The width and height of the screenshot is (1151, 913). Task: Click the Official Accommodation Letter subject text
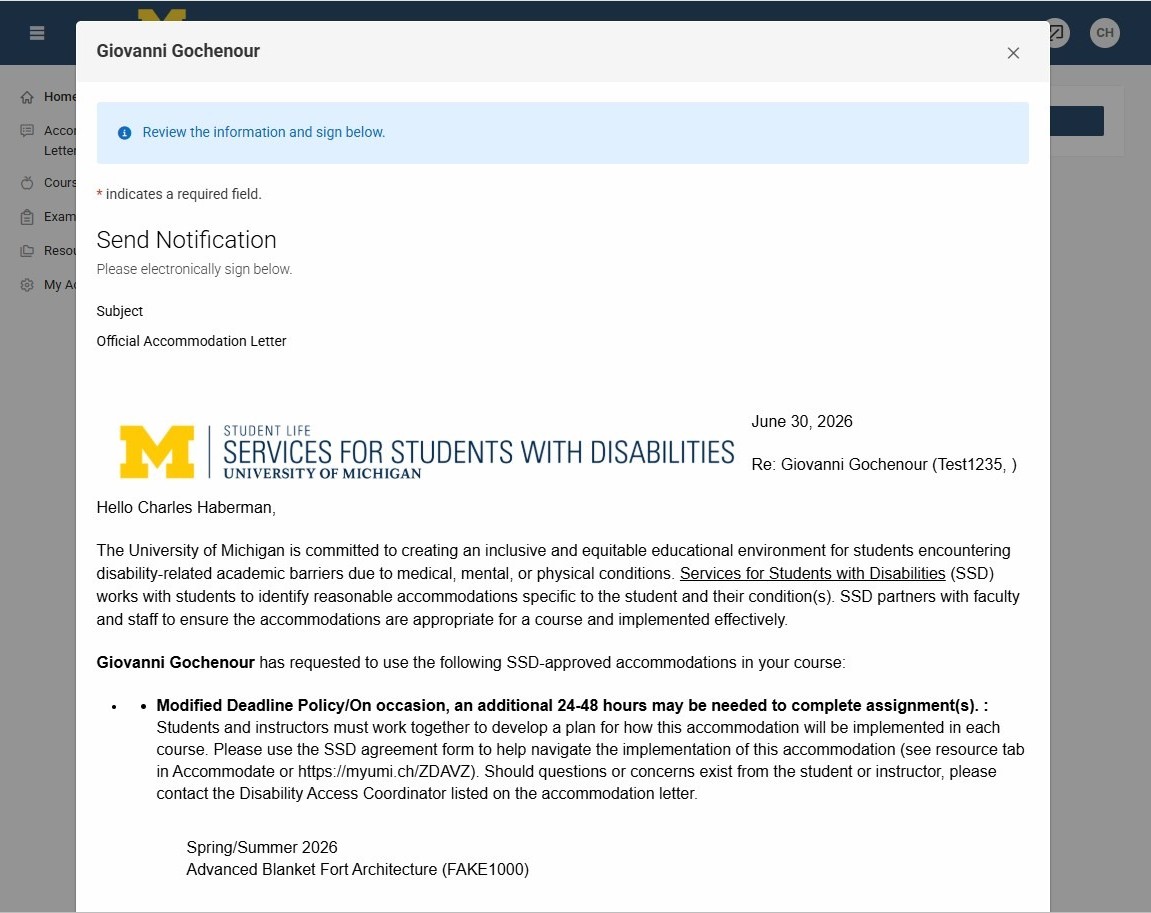pyautogui.click(x=192, y=341)
